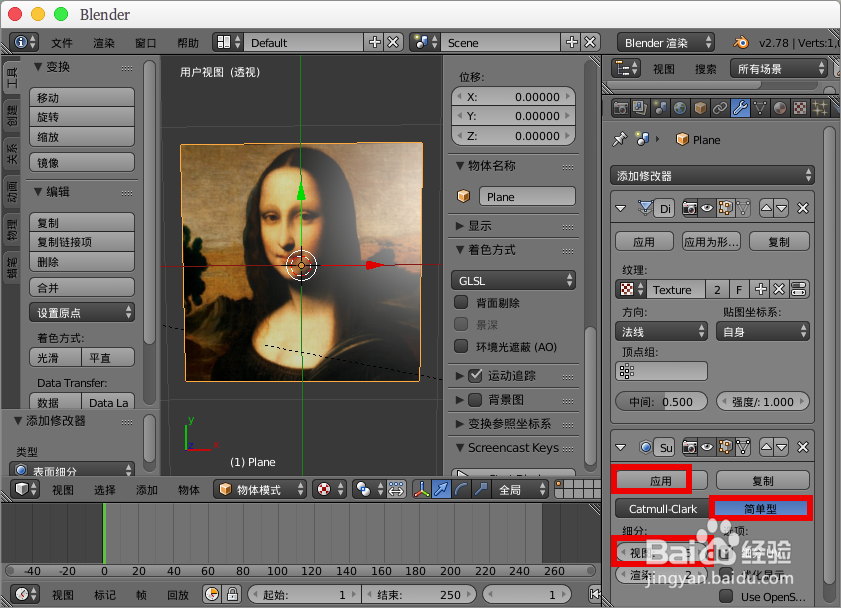Remove the Di displace modifier with X
The width and height of the screenshot is (841, 608).
802,208
